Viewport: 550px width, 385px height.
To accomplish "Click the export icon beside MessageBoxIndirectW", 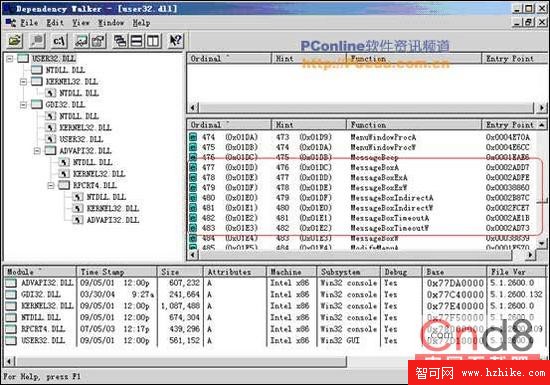I will point(193,208).
